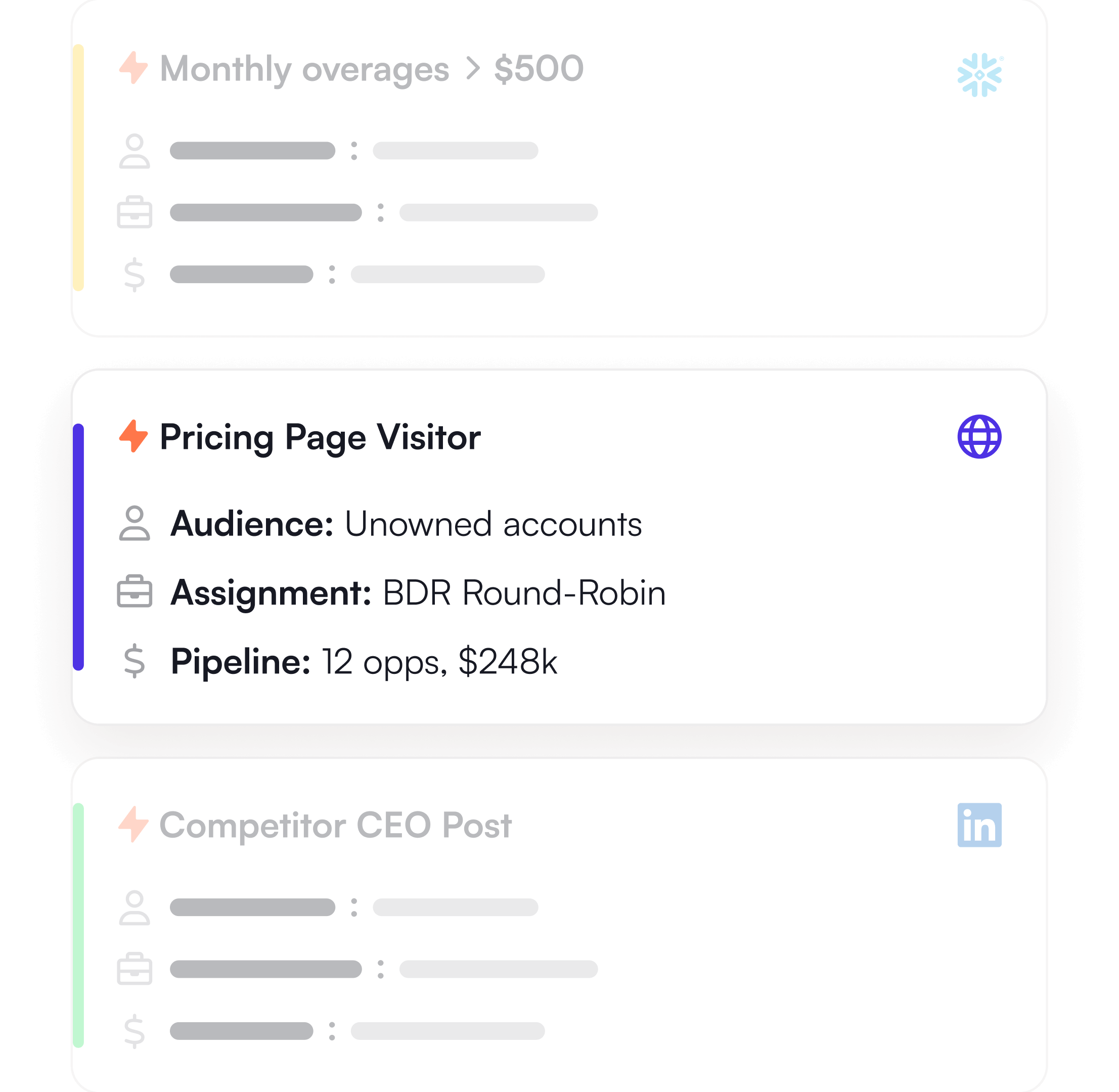The width and height of the screenshot is (1119, 1092).
Task: Click the lightning bolt beside Competitor CEO Post
Action: (133, 824)
